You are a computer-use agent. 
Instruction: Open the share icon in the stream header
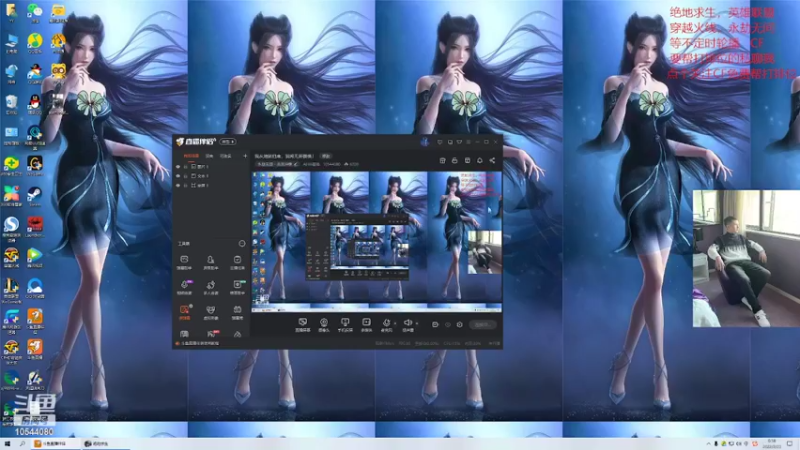pos(492,160)
